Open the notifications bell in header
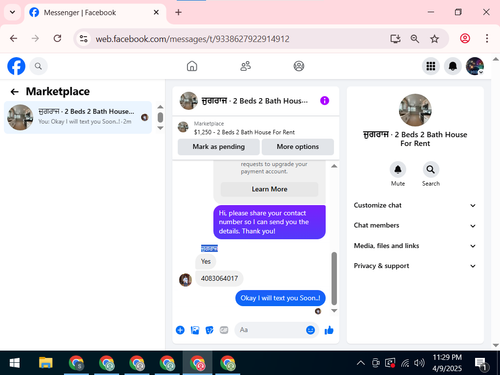 coord(453,66)
